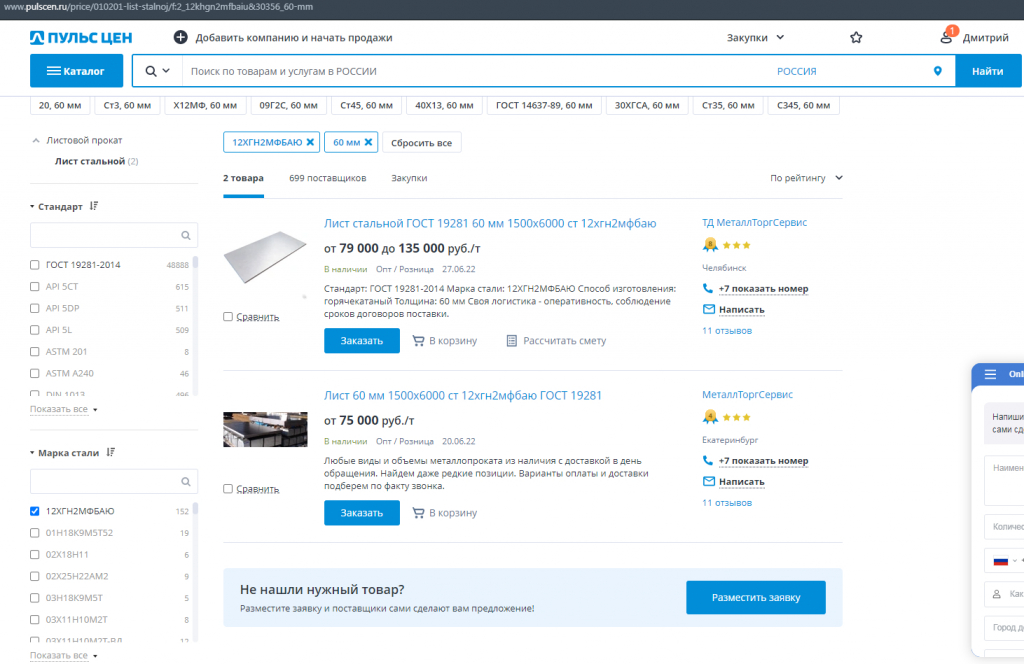
Task: Click Заказать for 75 000 руб product
Action: [362, 513]
